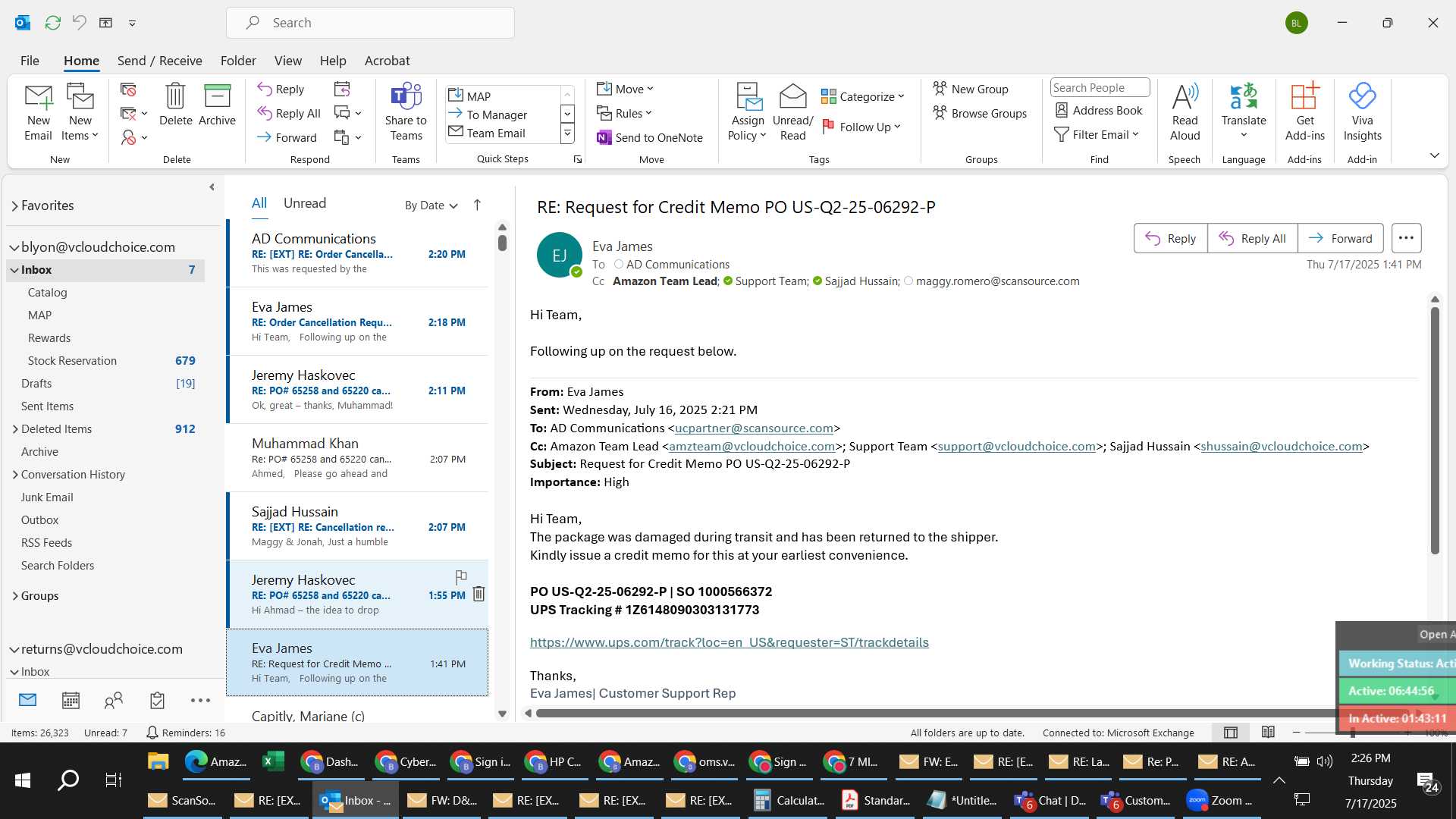Click message list vertical scrollbar thumb
This screenshot has width=1456, height=819.
coord(502,243)
